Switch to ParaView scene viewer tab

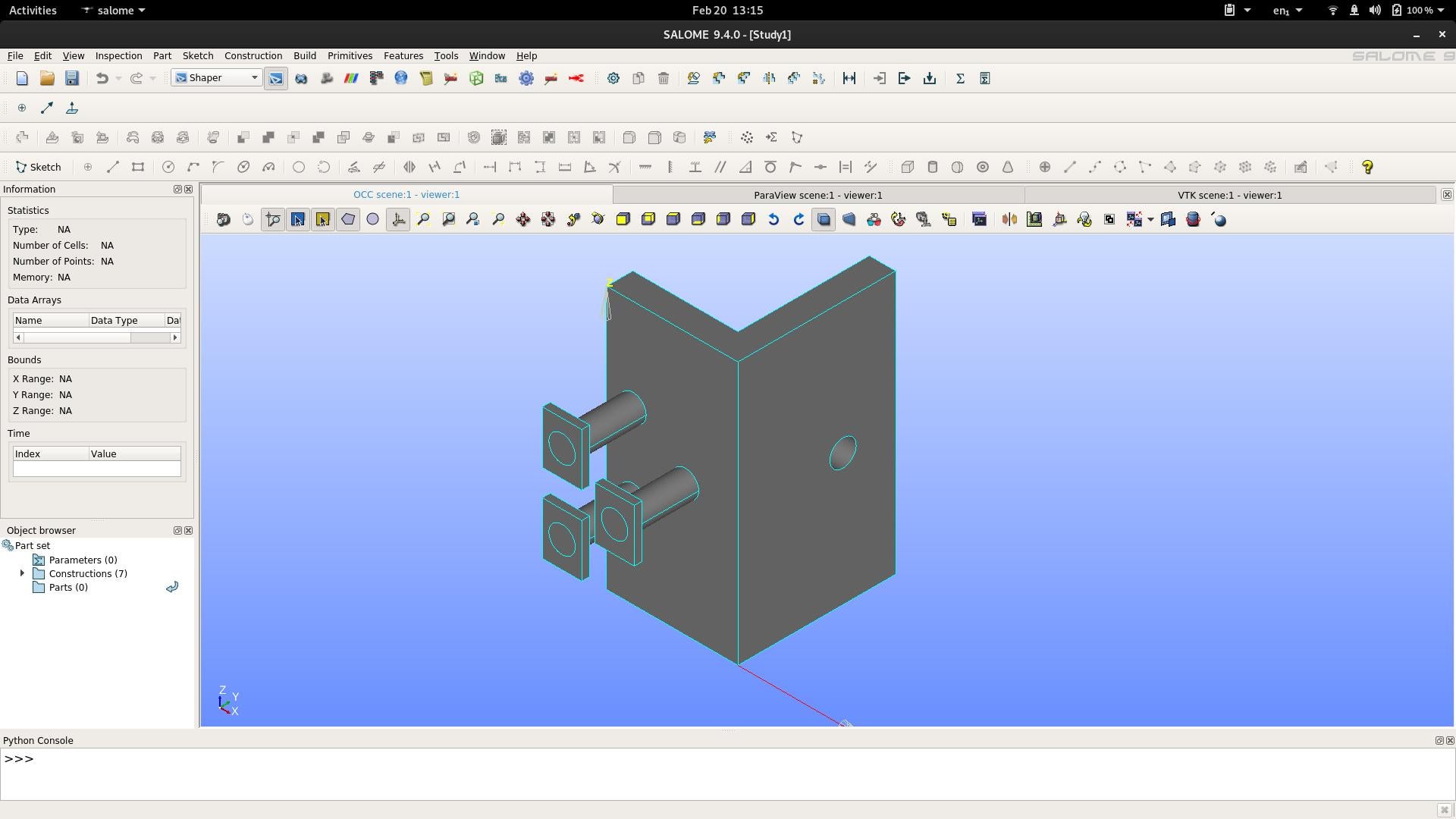[x=817, y=194]
